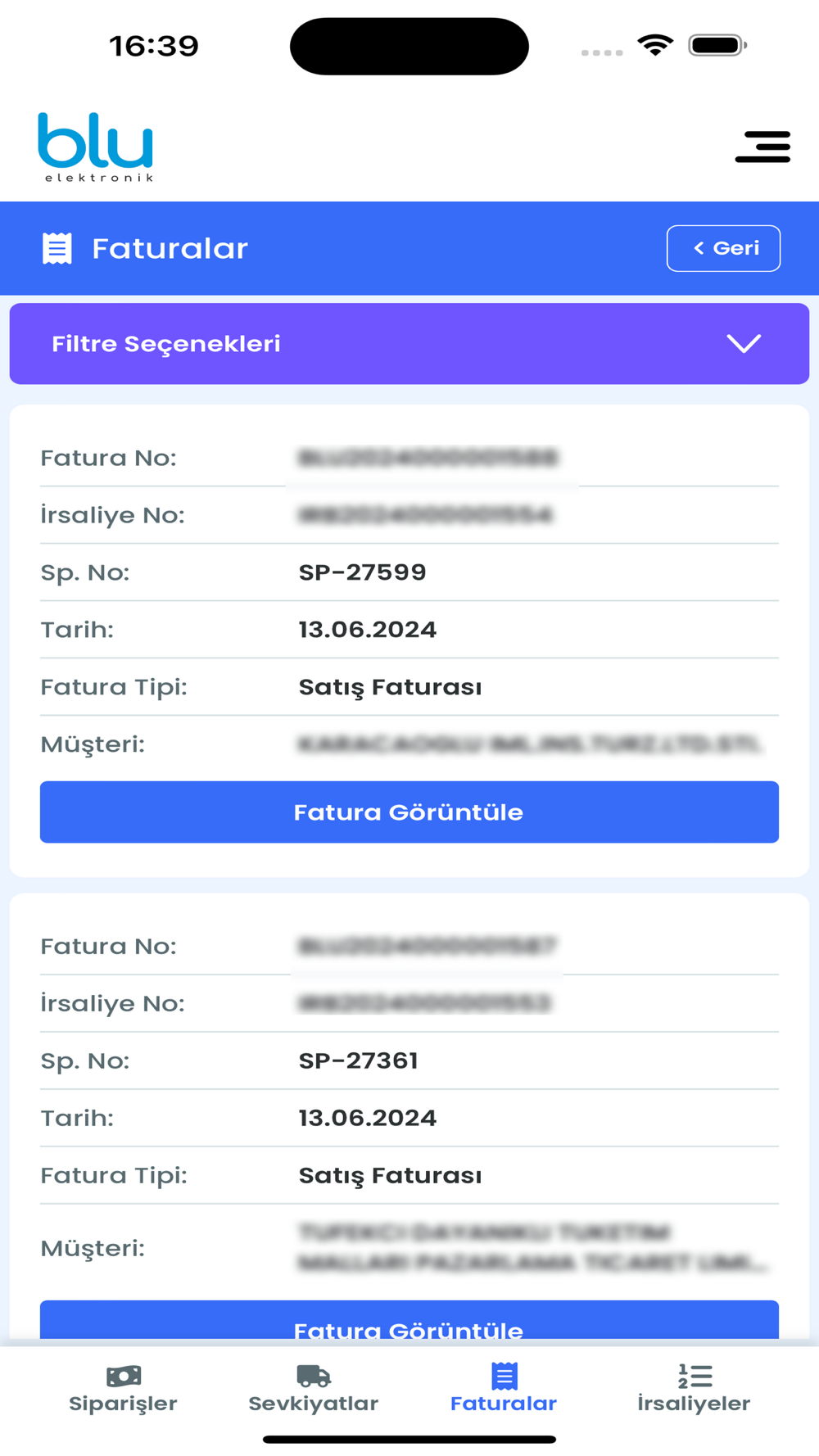Switch to the Siparişler tab

point(123,1389)
